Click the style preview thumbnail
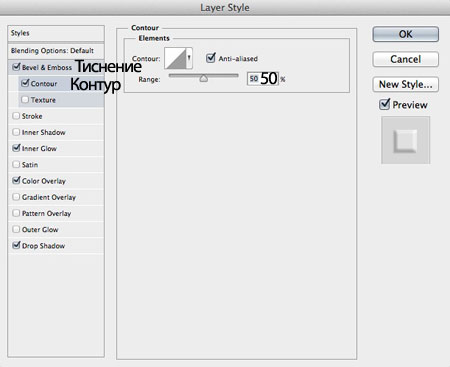This screenshot has width=450, height=367. pyautogui.click(x=405, y=140)
